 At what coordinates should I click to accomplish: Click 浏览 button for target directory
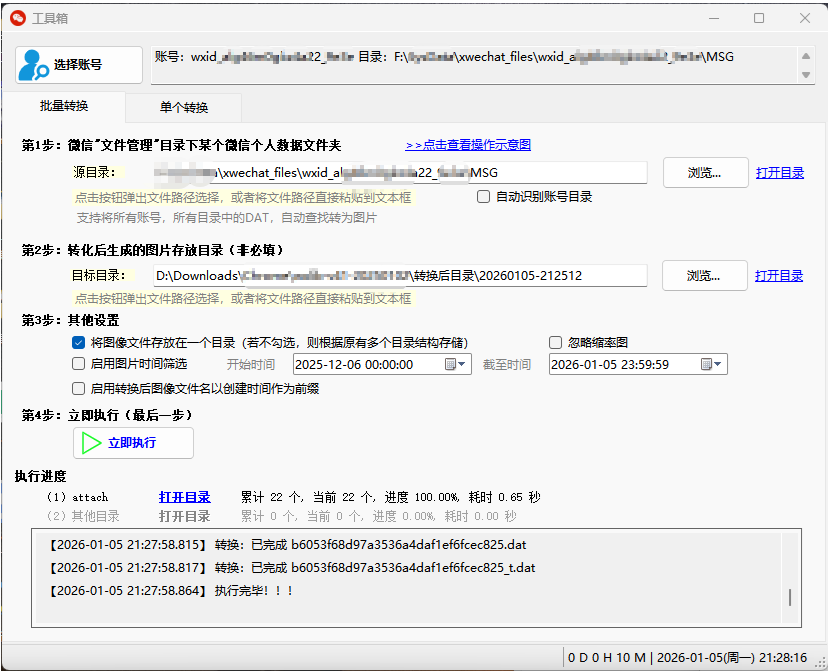(x=705, y=276)
